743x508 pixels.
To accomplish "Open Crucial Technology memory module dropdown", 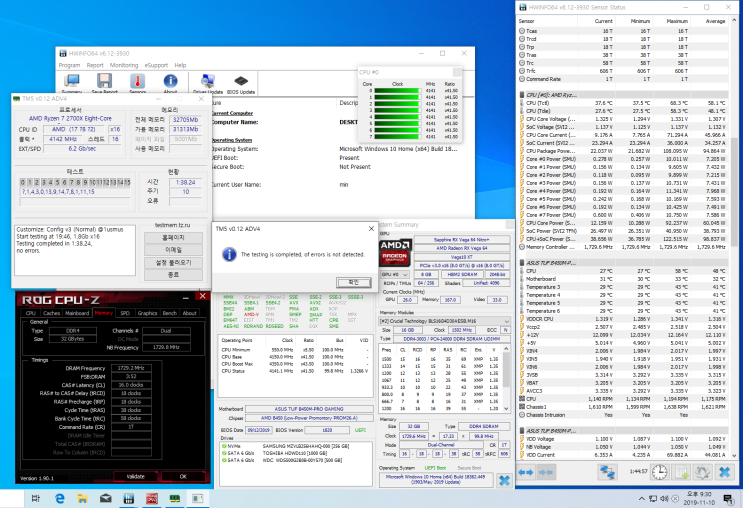I will point(444,321).
